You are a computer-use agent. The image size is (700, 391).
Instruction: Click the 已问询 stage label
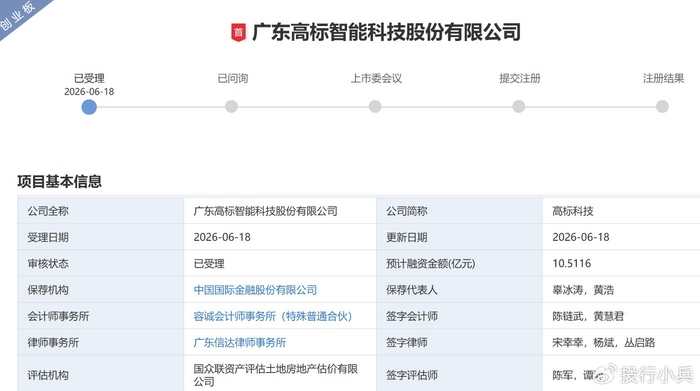pyautogui.click(x=233, y=79)
